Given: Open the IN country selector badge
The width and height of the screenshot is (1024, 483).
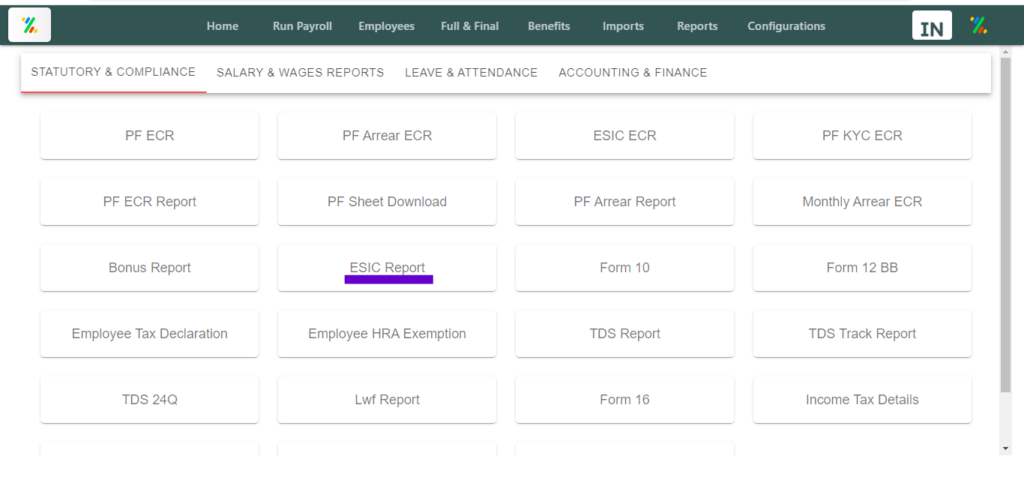Looking at the screenshot, I should (x=932, y=26).
